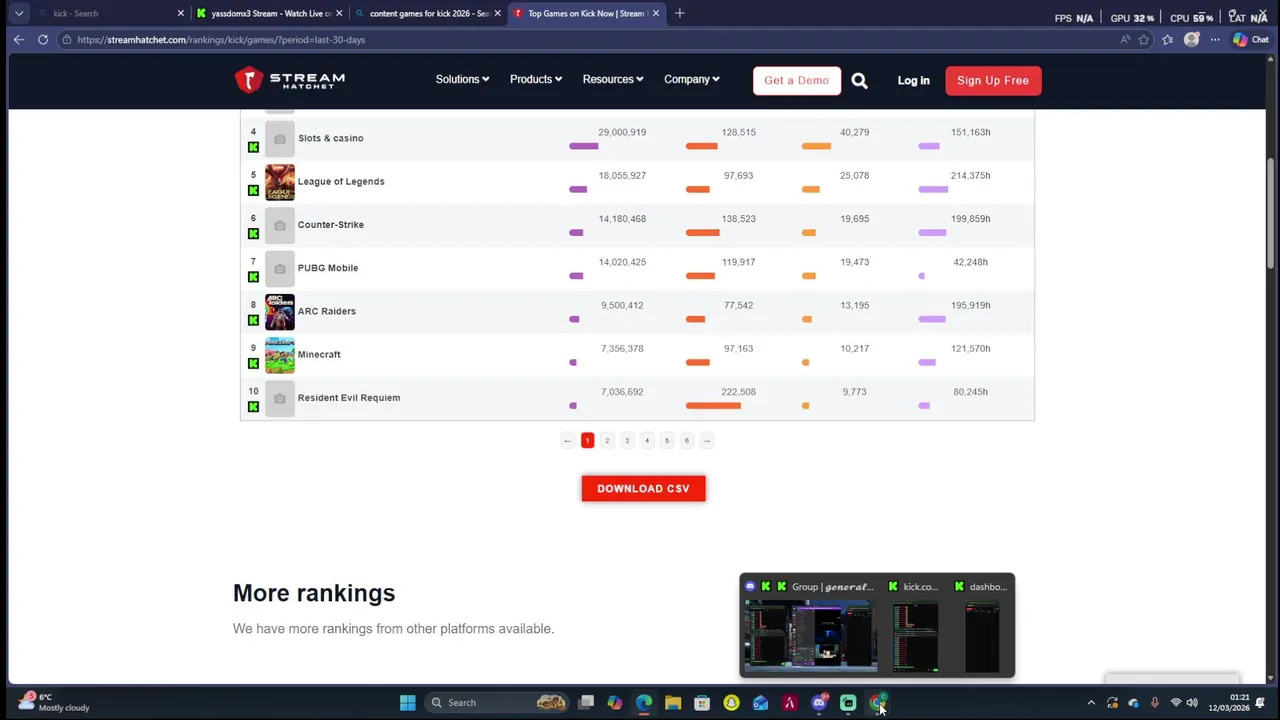Expand the Resources dropdown menu

click(x=613, y=80)
